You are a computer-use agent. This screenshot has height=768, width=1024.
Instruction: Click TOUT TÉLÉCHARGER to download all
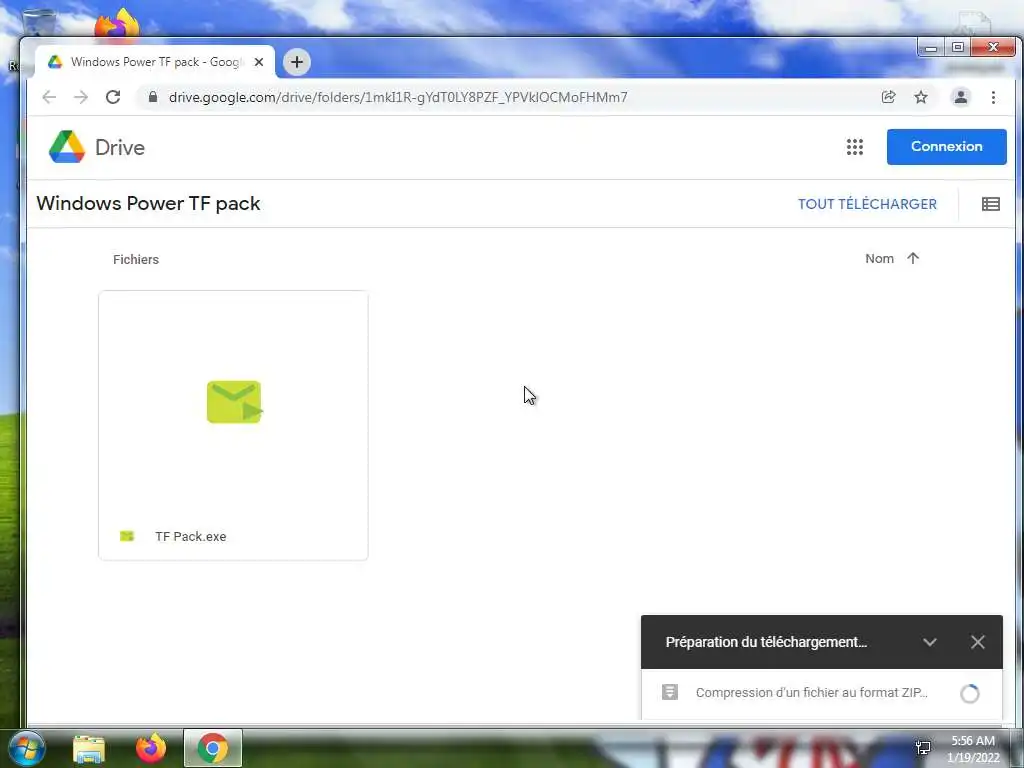click(867, 204)
